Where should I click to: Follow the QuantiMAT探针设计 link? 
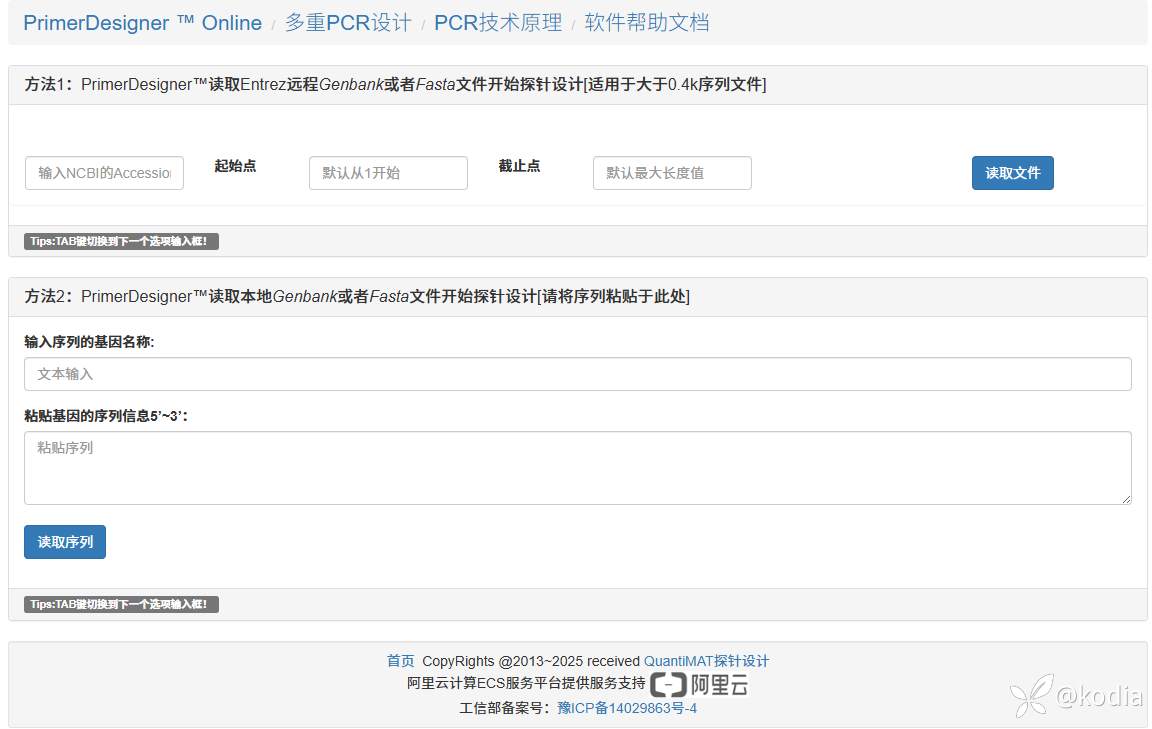[x=706, y=661]
